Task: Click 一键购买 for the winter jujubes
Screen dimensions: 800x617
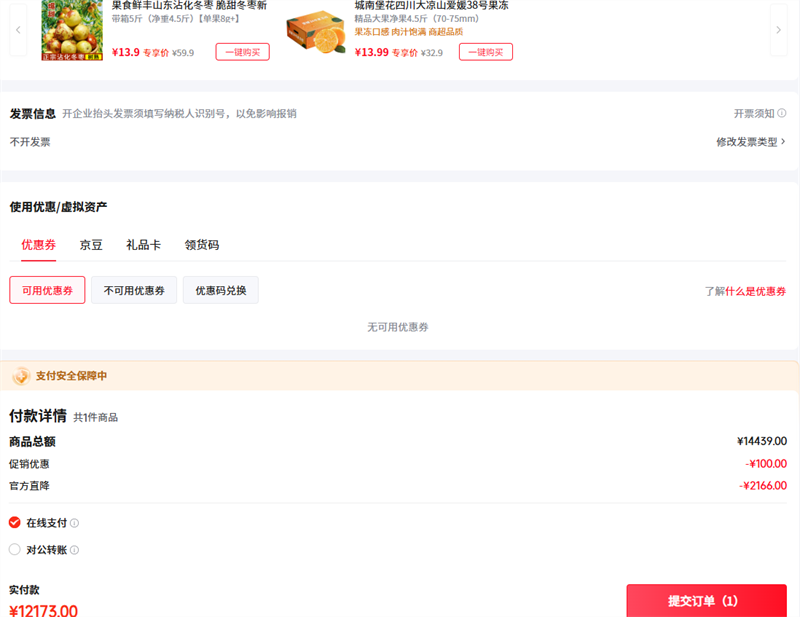Action: pos(242,52)
